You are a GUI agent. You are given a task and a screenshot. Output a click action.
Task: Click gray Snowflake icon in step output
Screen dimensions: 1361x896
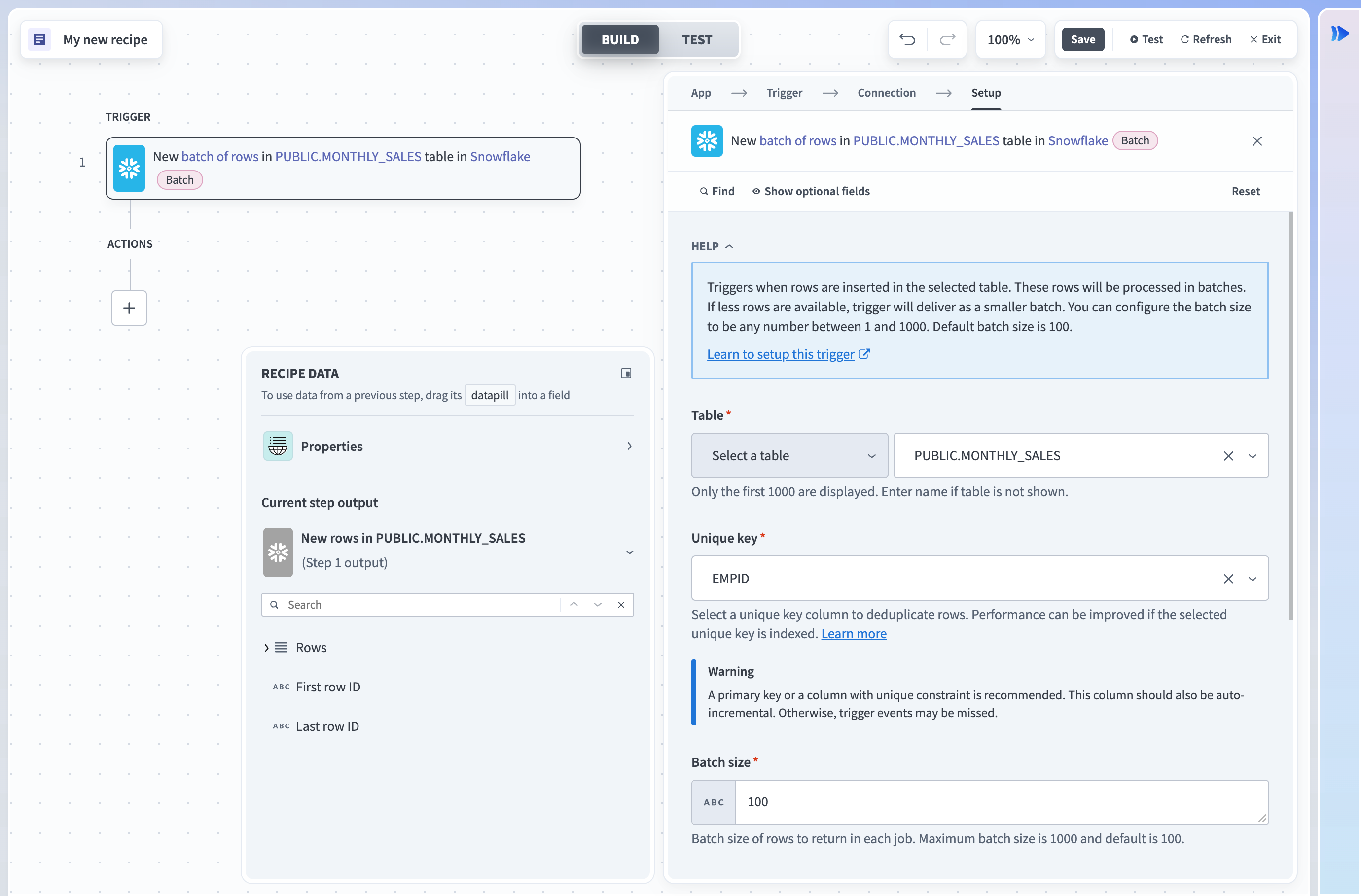277,552
